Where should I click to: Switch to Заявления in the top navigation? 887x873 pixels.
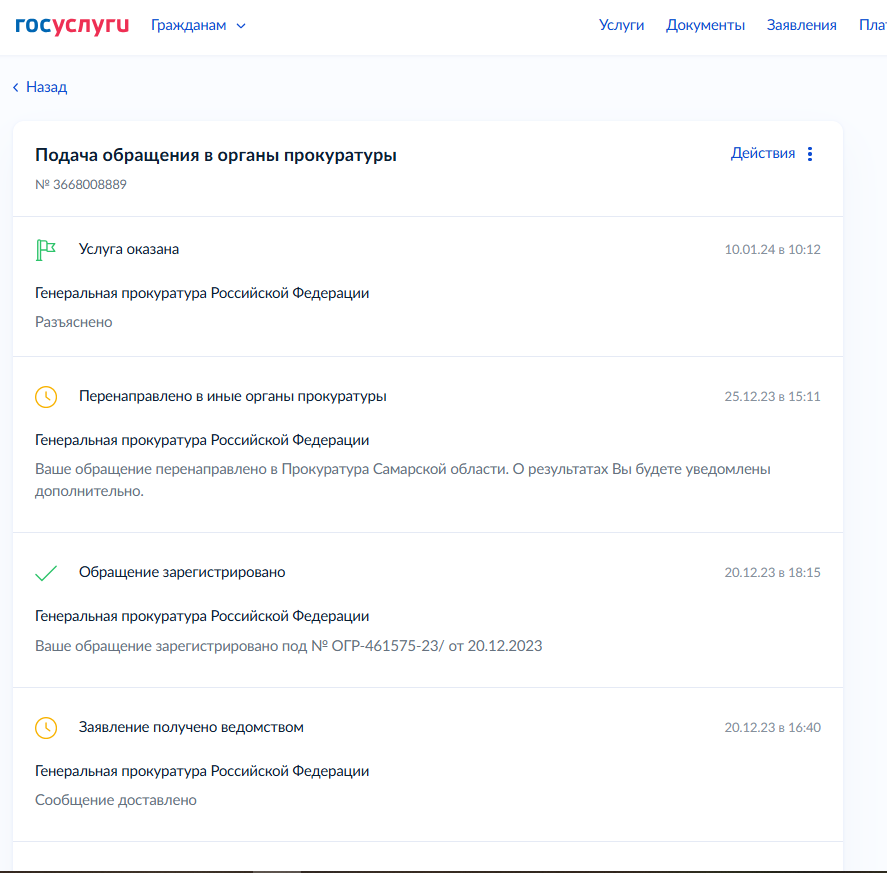[x=801, y=25]
